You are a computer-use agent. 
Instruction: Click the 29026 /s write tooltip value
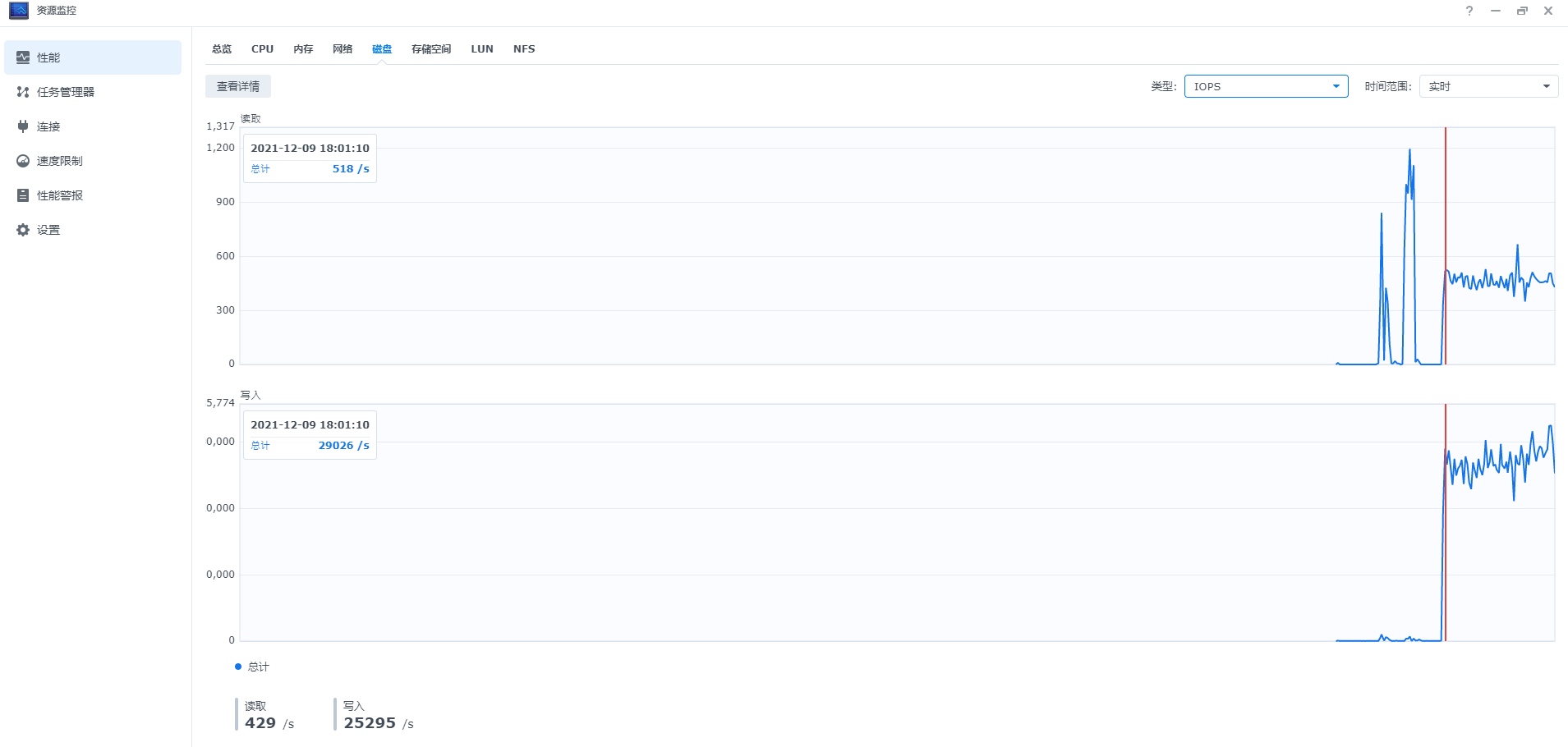[x=344, y=446]
